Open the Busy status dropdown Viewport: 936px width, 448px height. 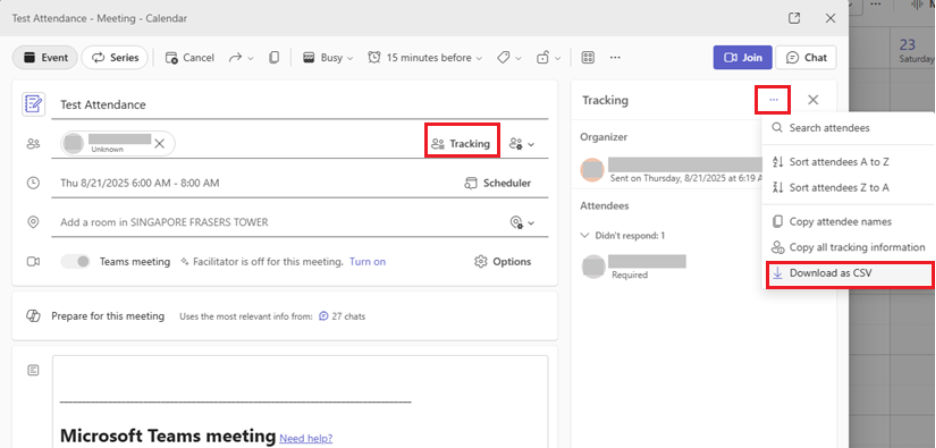pyautogui.click(x=328, y=58)
